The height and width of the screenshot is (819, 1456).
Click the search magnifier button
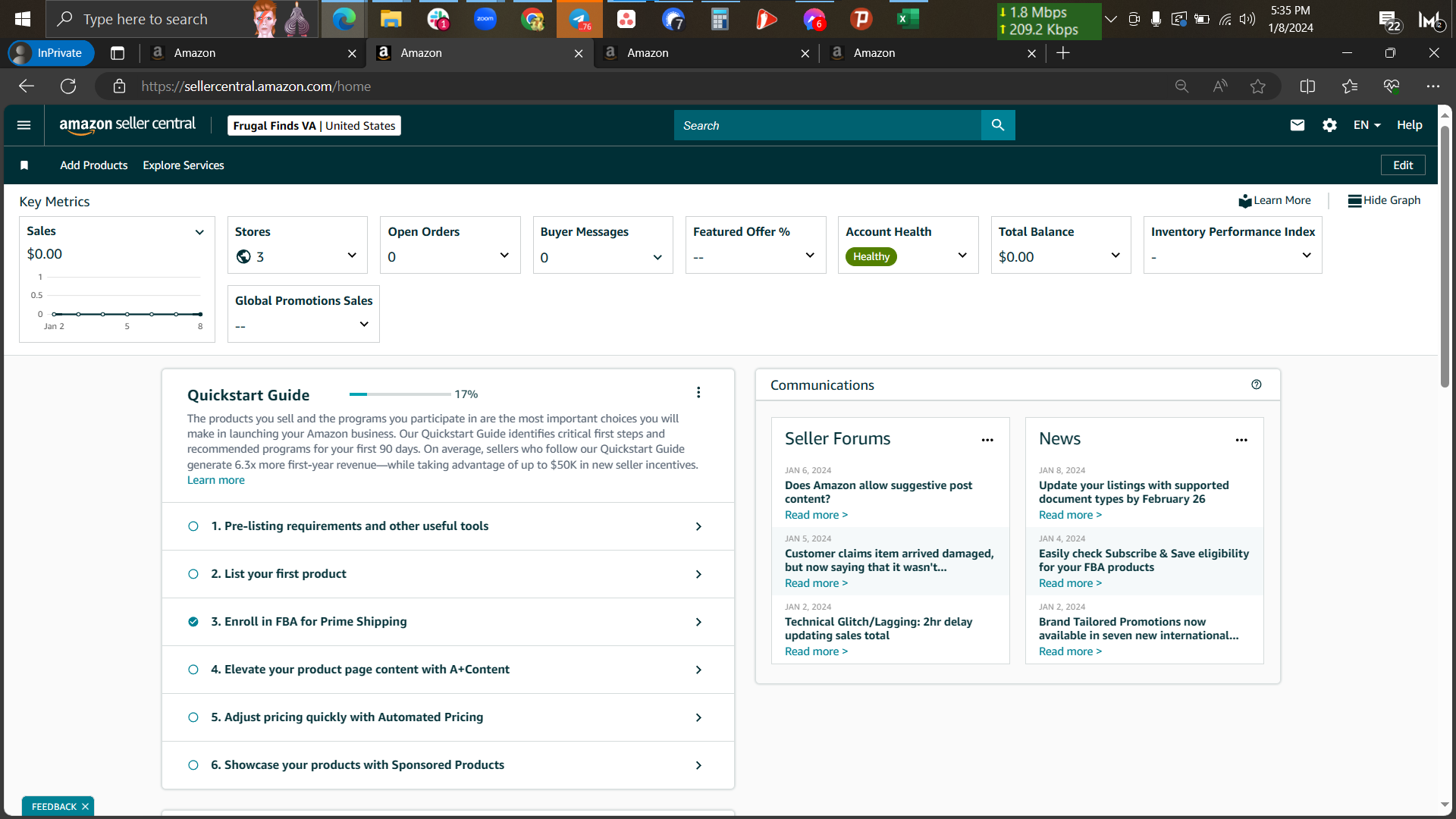998,125
